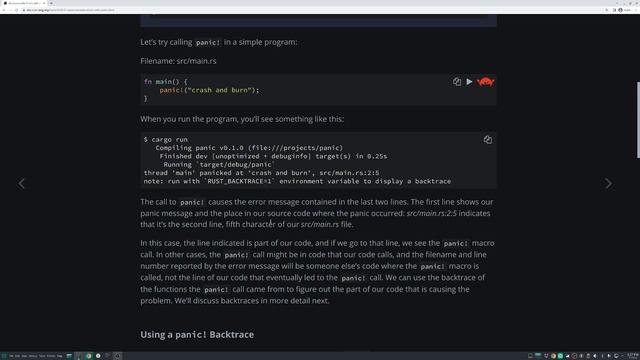Screen dimensions: 640x360
Task: Click the 'Filename: src/main.rs' label
Action: click(178, 61)
